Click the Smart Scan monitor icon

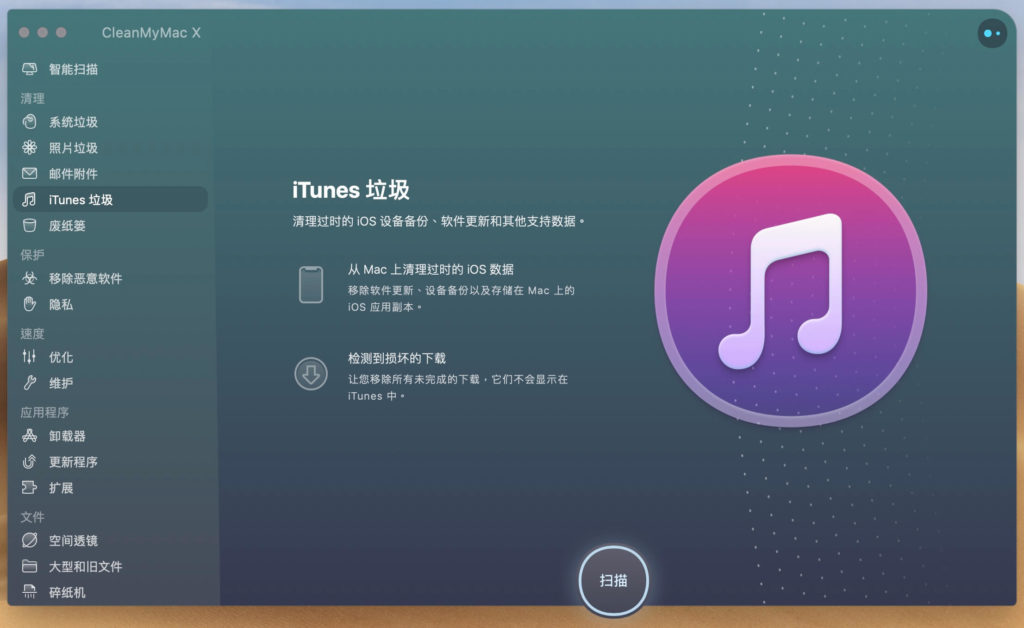click(29, 69)
